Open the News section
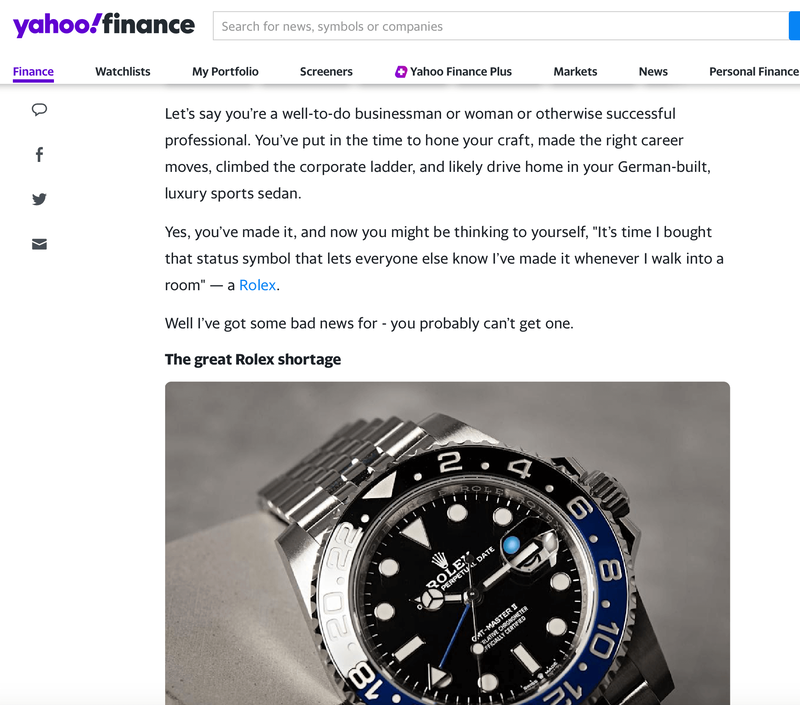Image resolution: width=800 pixels, height=705 pixels. click(x=653, y=71)
